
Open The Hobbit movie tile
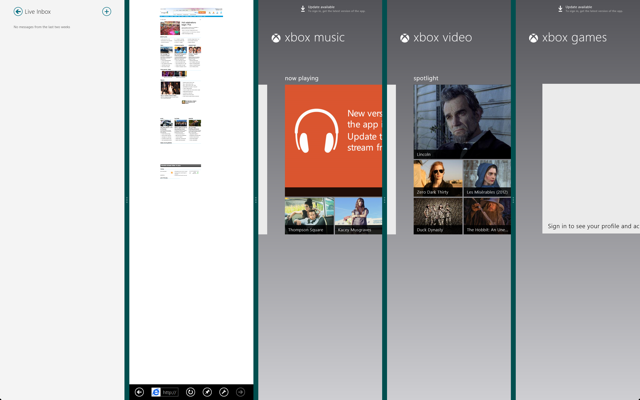coord(487,216)
